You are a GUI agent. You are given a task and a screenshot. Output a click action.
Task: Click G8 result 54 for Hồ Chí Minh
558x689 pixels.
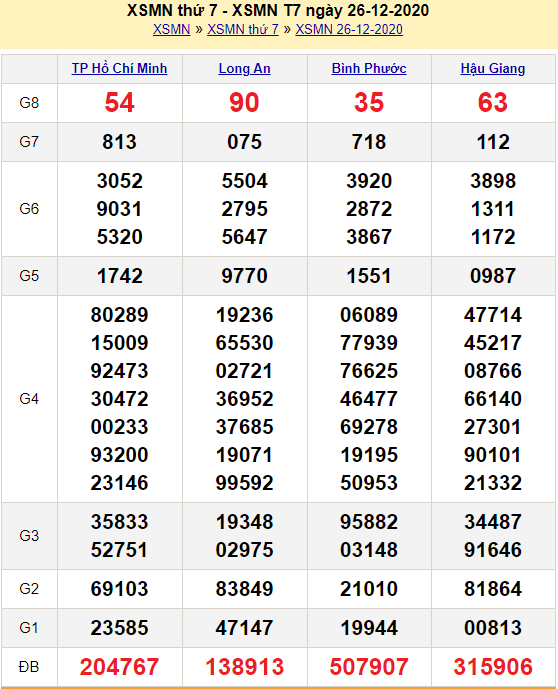click(120, 103)
